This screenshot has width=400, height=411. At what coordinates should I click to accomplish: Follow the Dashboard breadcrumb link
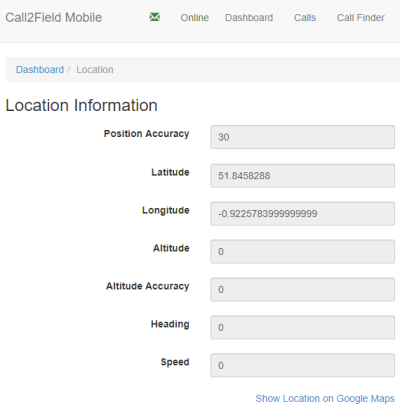(40, 69)
